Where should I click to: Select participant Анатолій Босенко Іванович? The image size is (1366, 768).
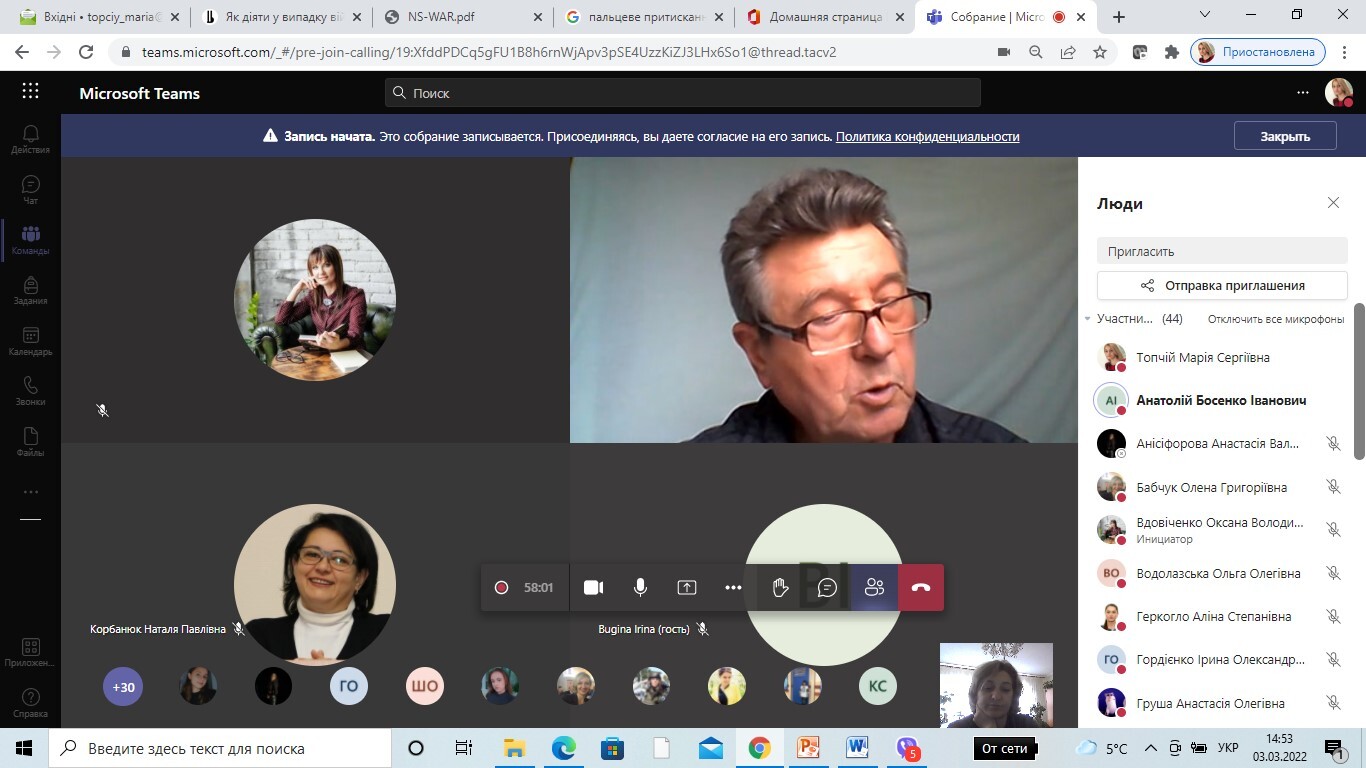[x=1222, y=400]
